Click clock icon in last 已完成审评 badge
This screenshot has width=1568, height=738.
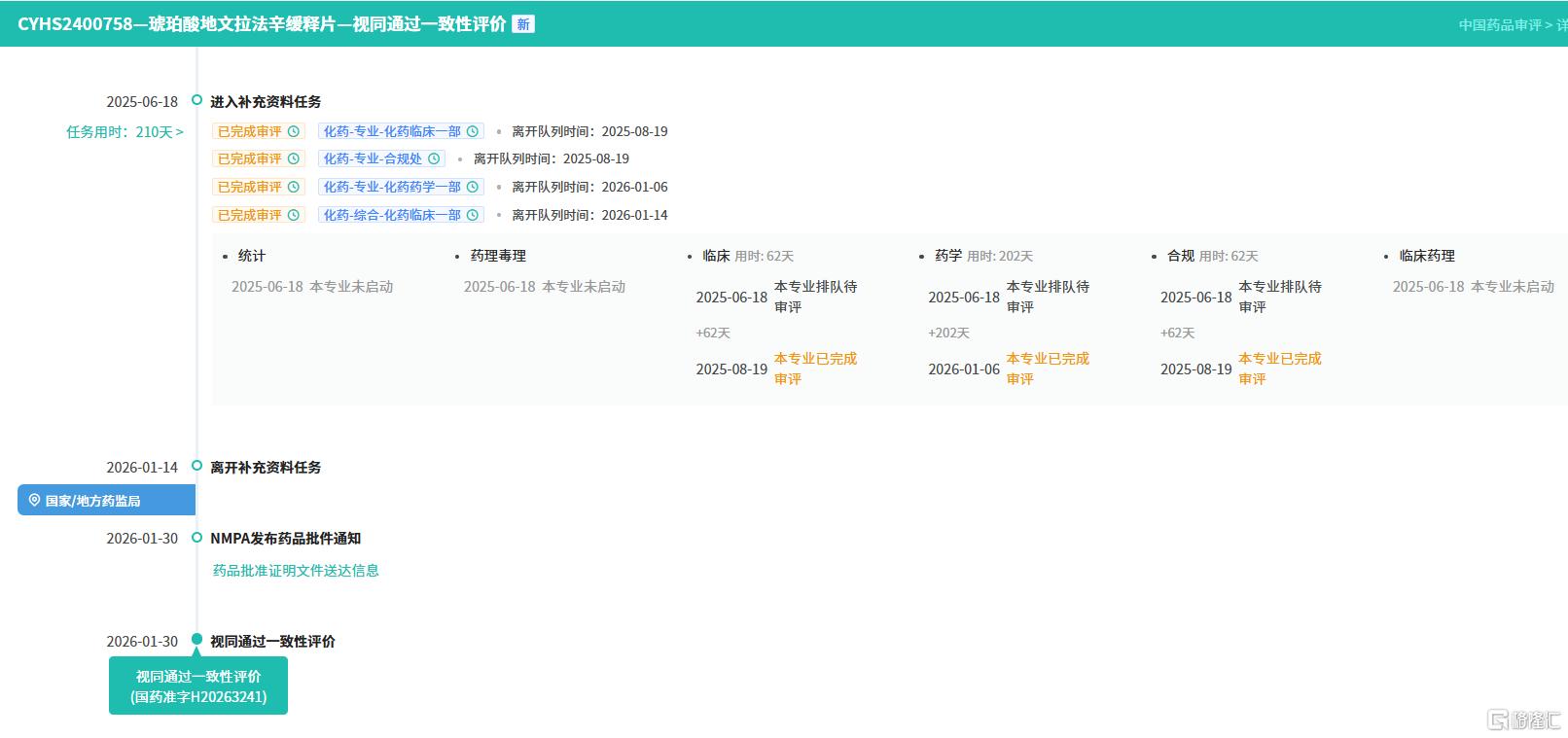coord(293,215)
